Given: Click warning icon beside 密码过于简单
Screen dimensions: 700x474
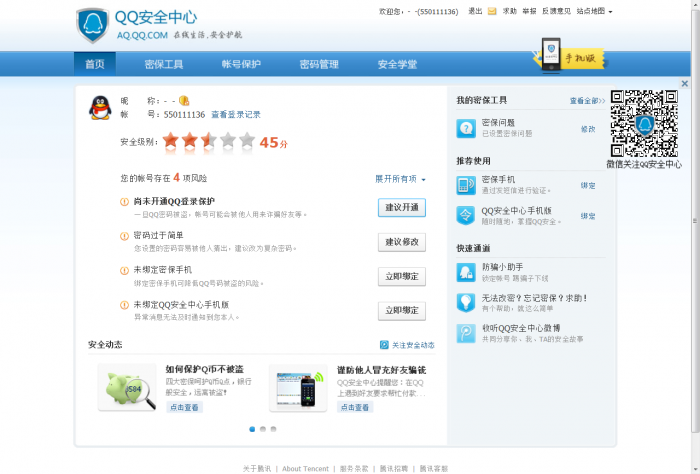Looking at the screenshot, I should click(x=125, y=236).
